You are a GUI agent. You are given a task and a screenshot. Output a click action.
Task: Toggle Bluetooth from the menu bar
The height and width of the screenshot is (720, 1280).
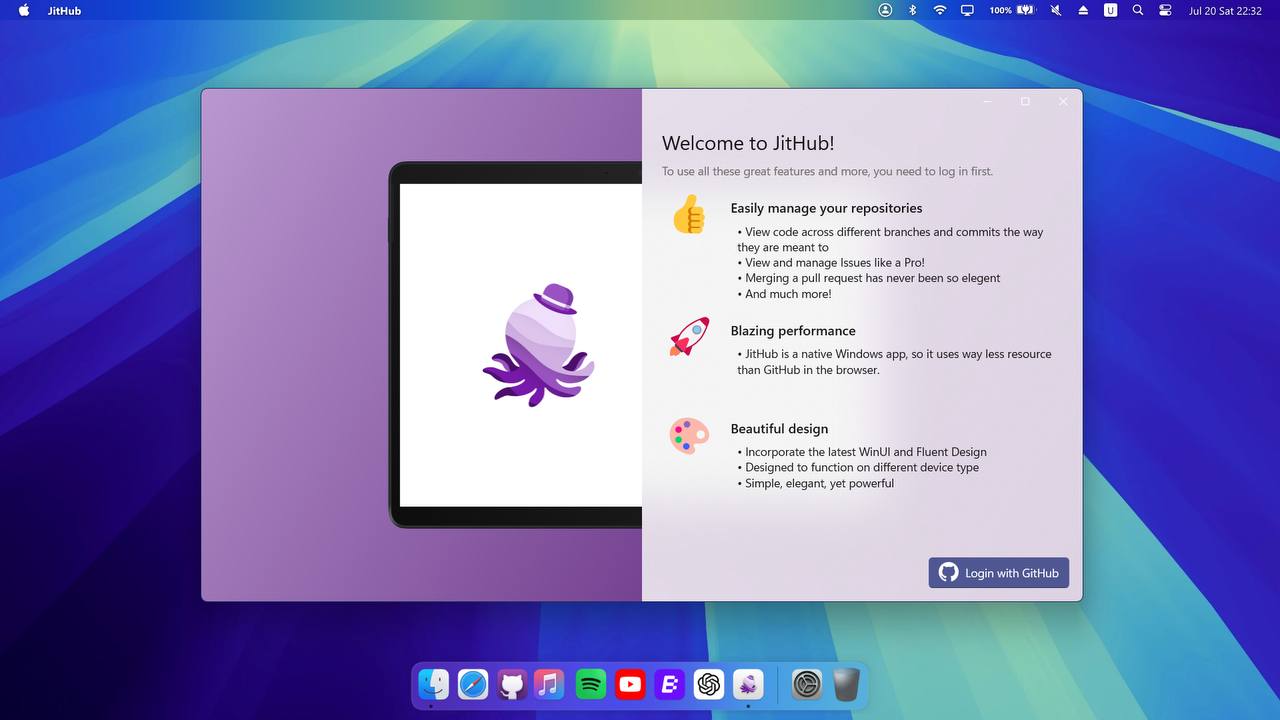[x=912, y=10]
